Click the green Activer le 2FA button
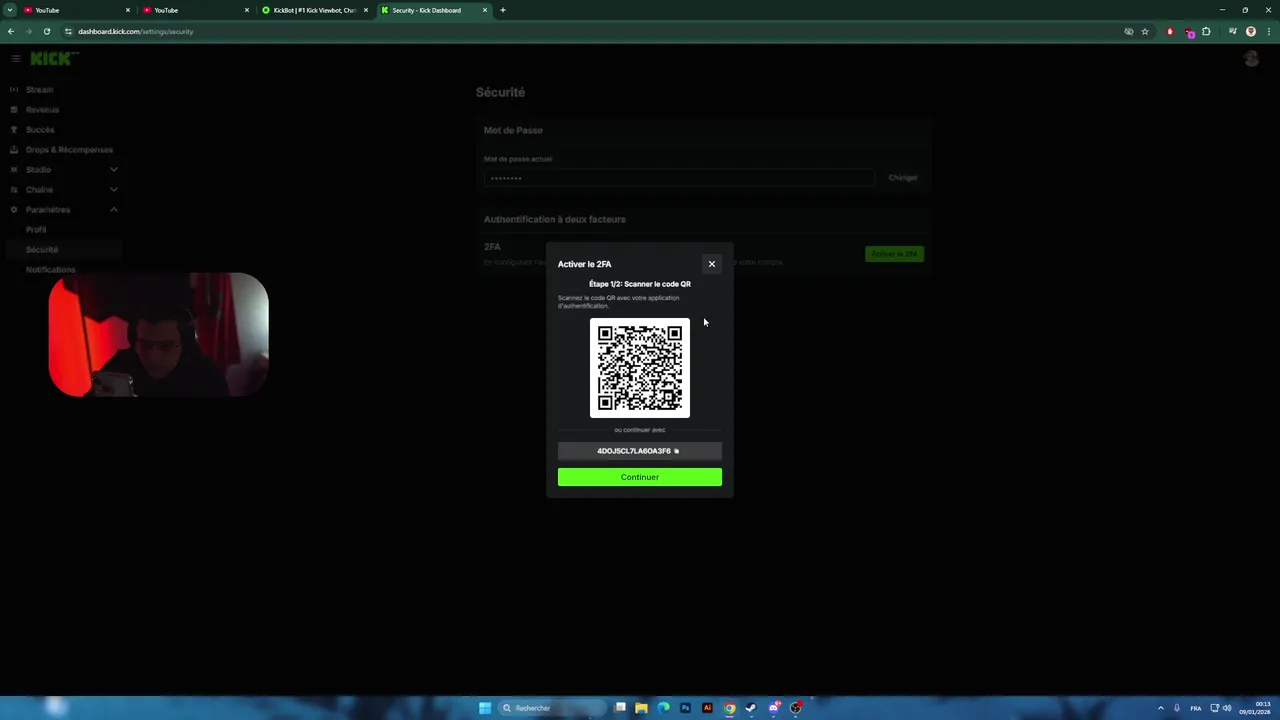 (x=894, y=254)
